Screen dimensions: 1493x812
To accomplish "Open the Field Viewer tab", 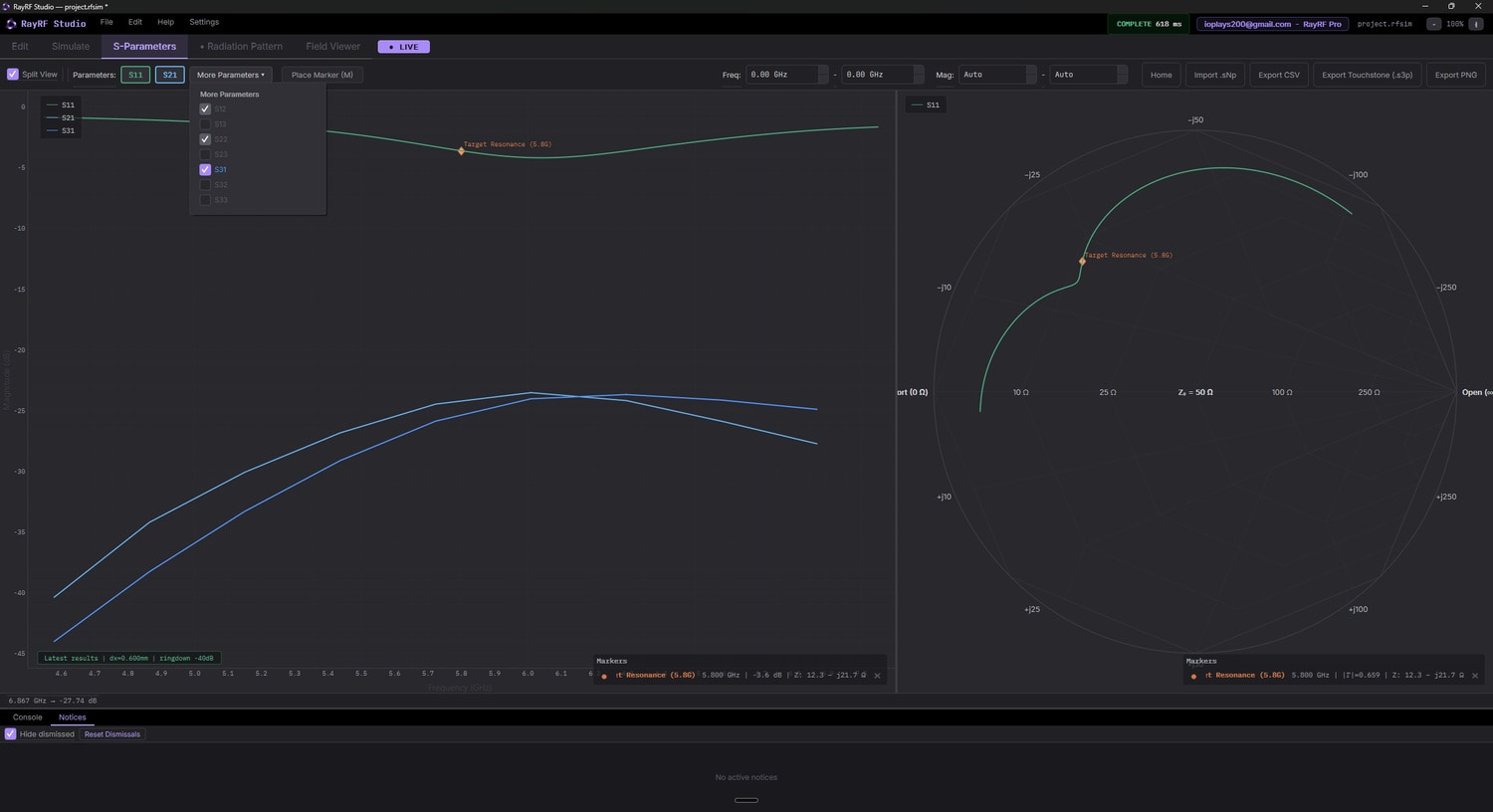I will pos(333,47).
